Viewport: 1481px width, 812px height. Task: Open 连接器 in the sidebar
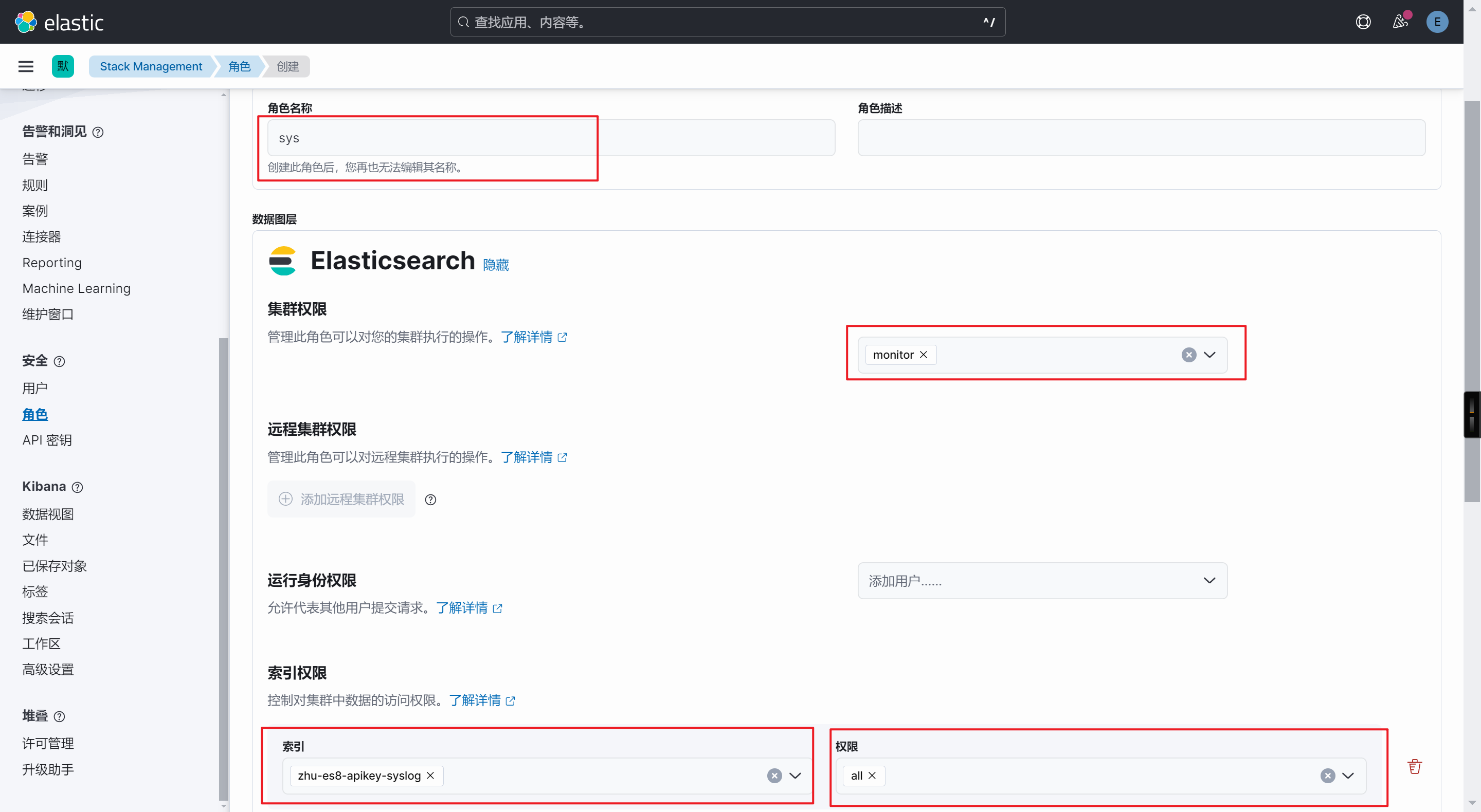41,237
